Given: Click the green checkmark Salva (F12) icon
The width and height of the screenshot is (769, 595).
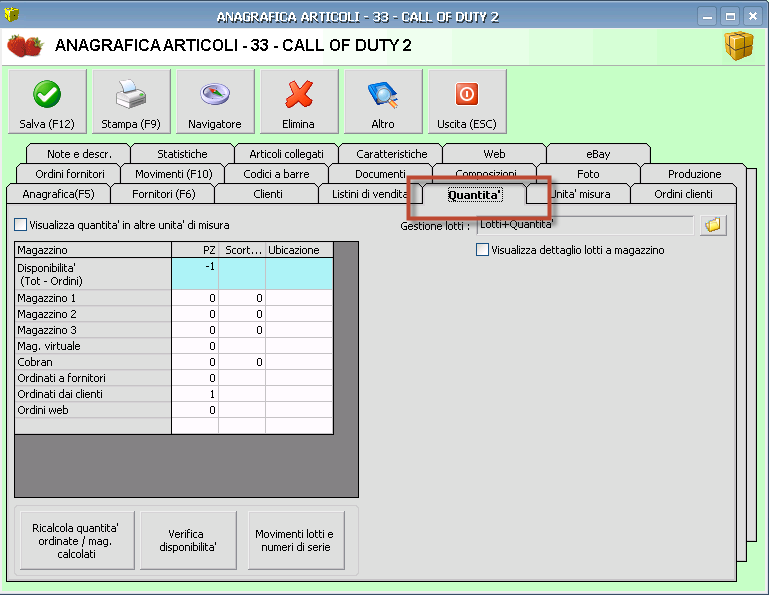Looking at the screenshot, I should click(x=47, y=94).
